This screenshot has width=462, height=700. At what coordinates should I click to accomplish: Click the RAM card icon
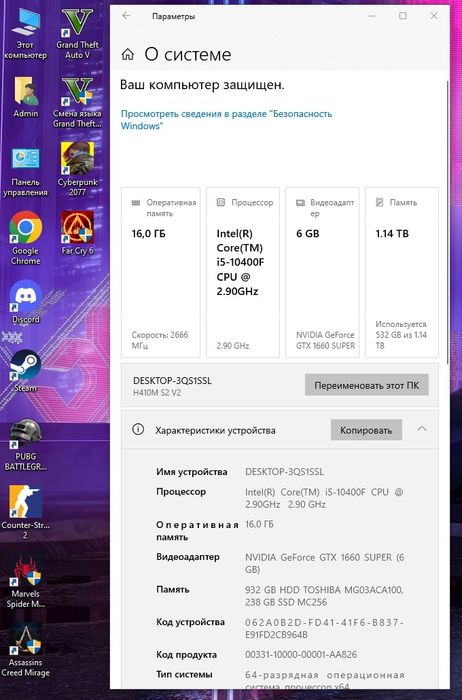click(x=136, y=203)
